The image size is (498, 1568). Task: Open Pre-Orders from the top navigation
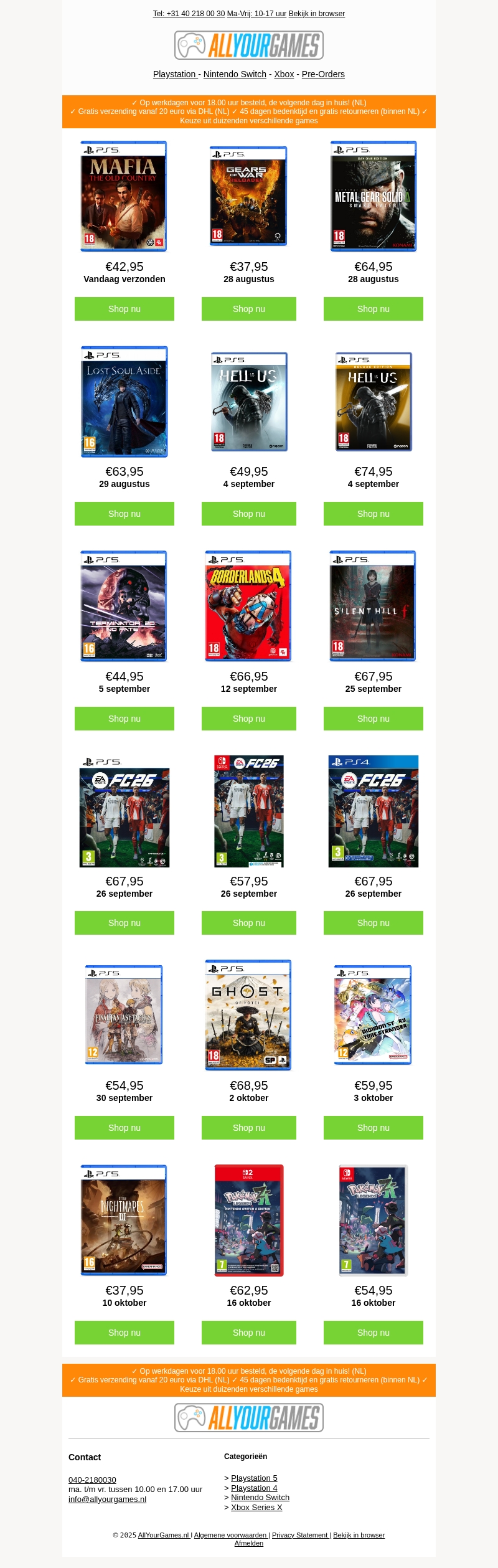(x=323, y=74)
